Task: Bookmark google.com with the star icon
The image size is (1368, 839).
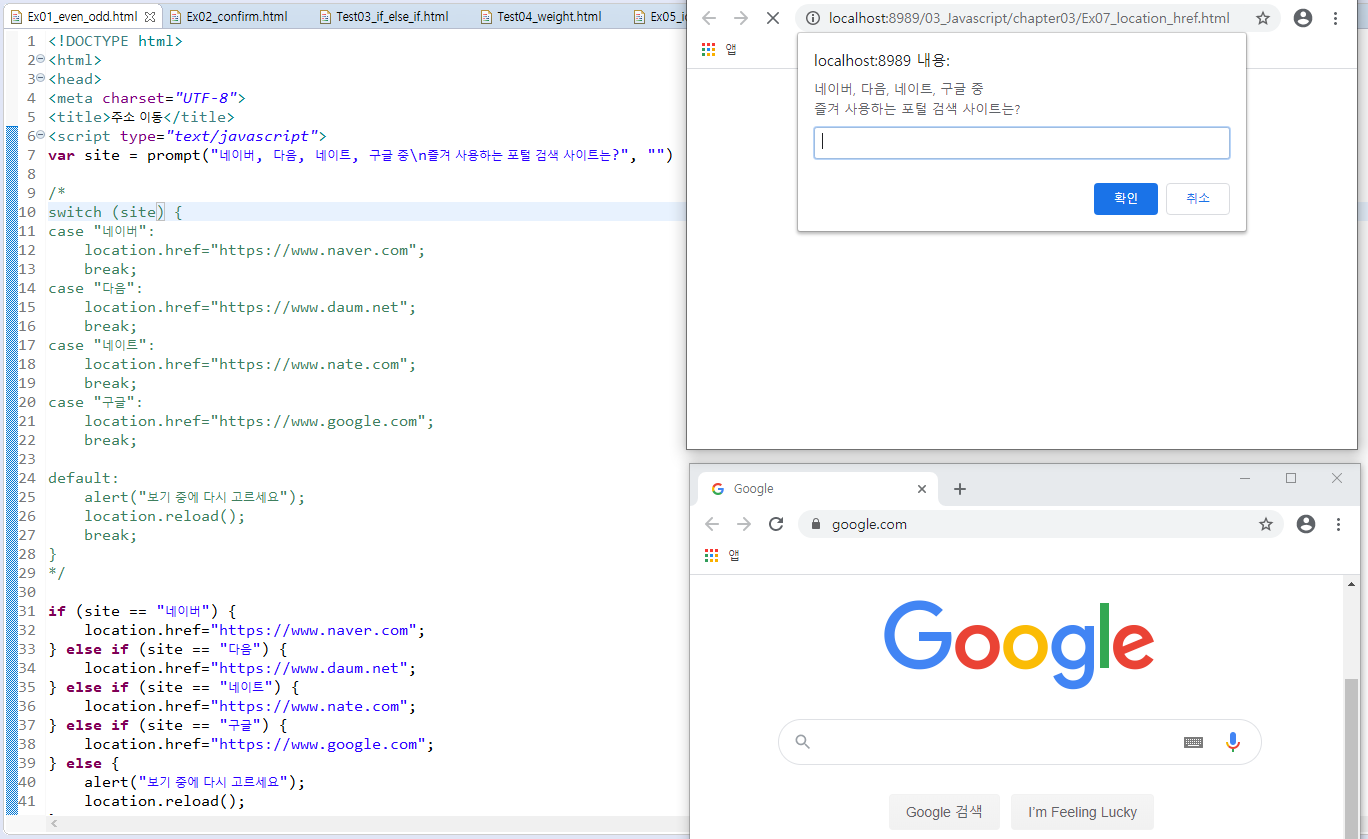Action: pyautogui.click(x=1266, y=524)
